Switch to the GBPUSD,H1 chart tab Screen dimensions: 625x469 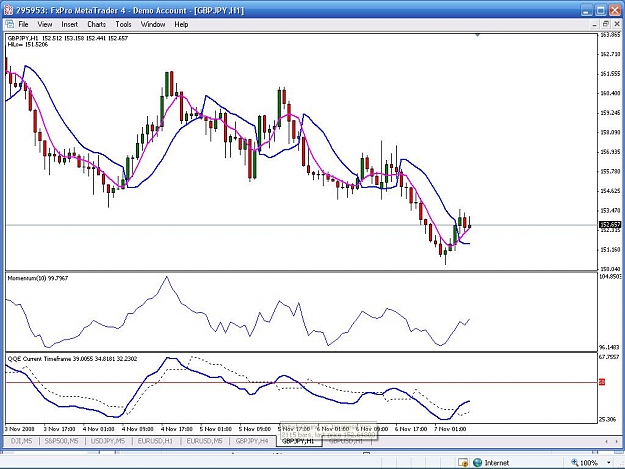346,441
